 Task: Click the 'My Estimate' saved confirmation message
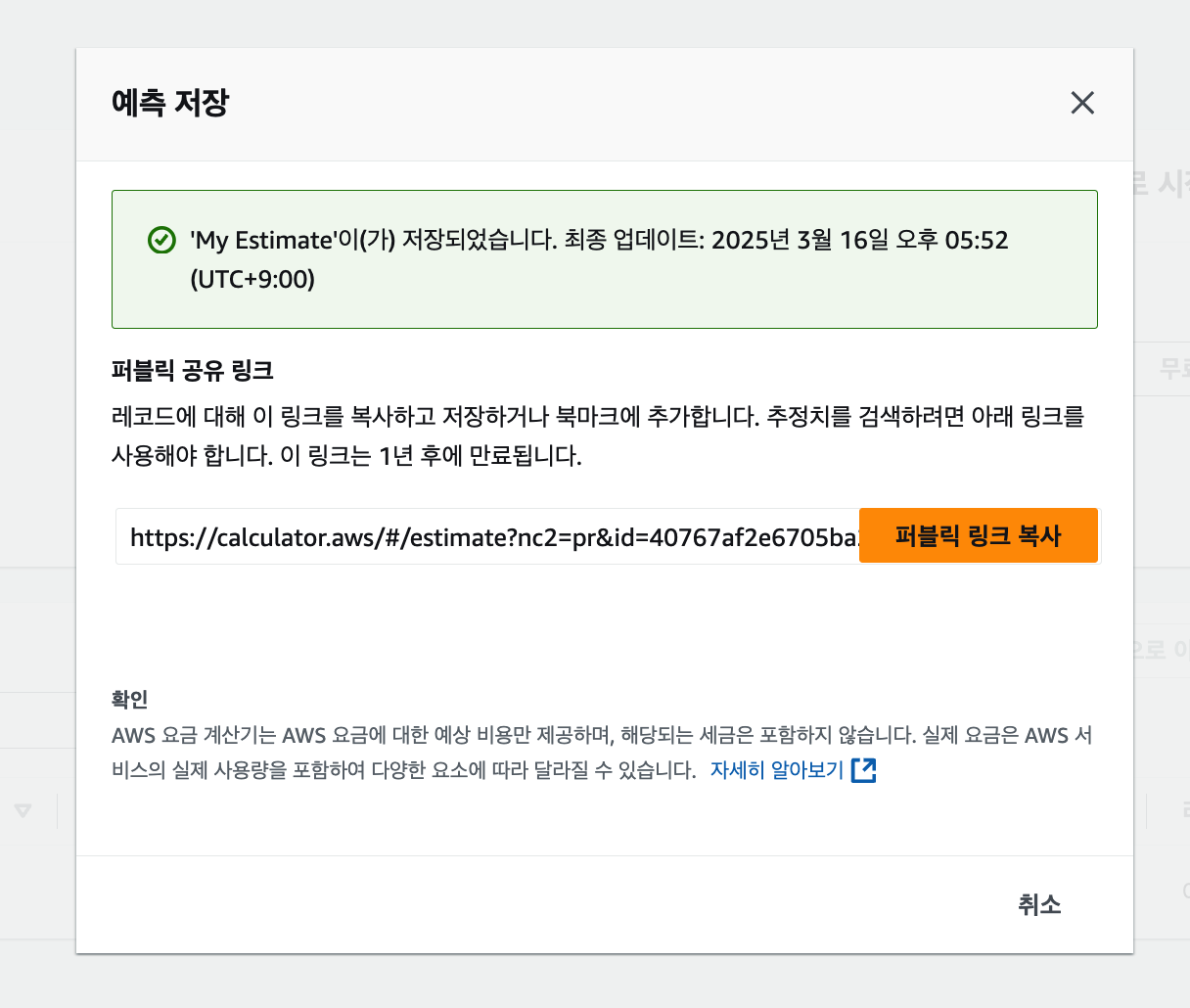pos(599,259)
